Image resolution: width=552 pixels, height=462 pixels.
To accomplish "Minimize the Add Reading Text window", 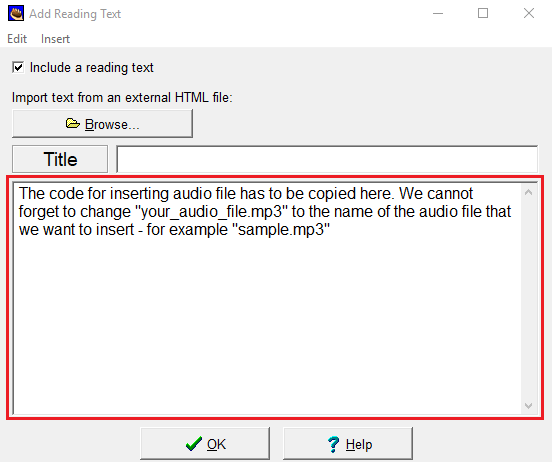I will tap(438, 13).
